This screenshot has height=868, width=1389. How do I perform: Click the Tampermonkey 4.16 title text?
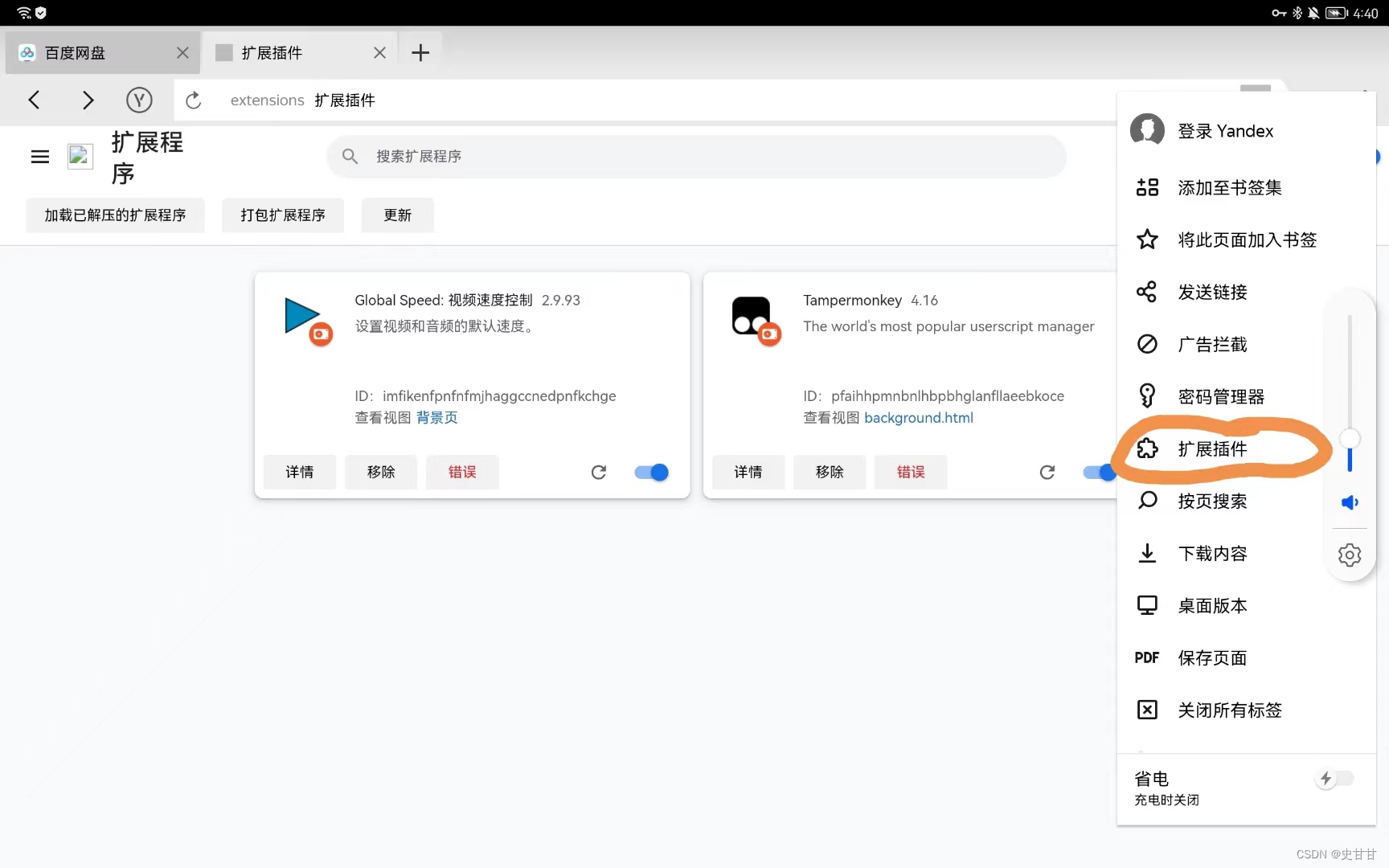click(x=871, y=300)
